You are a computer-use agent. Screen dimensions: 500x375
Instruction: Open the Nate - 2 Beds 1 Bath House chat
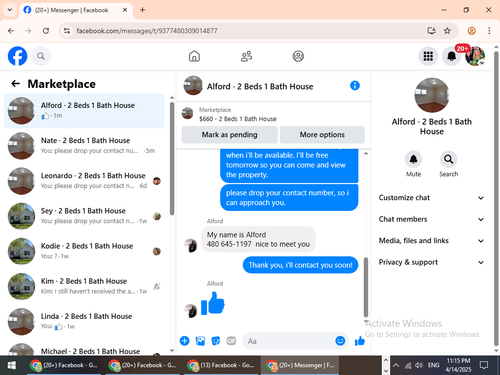coord(84,146)
